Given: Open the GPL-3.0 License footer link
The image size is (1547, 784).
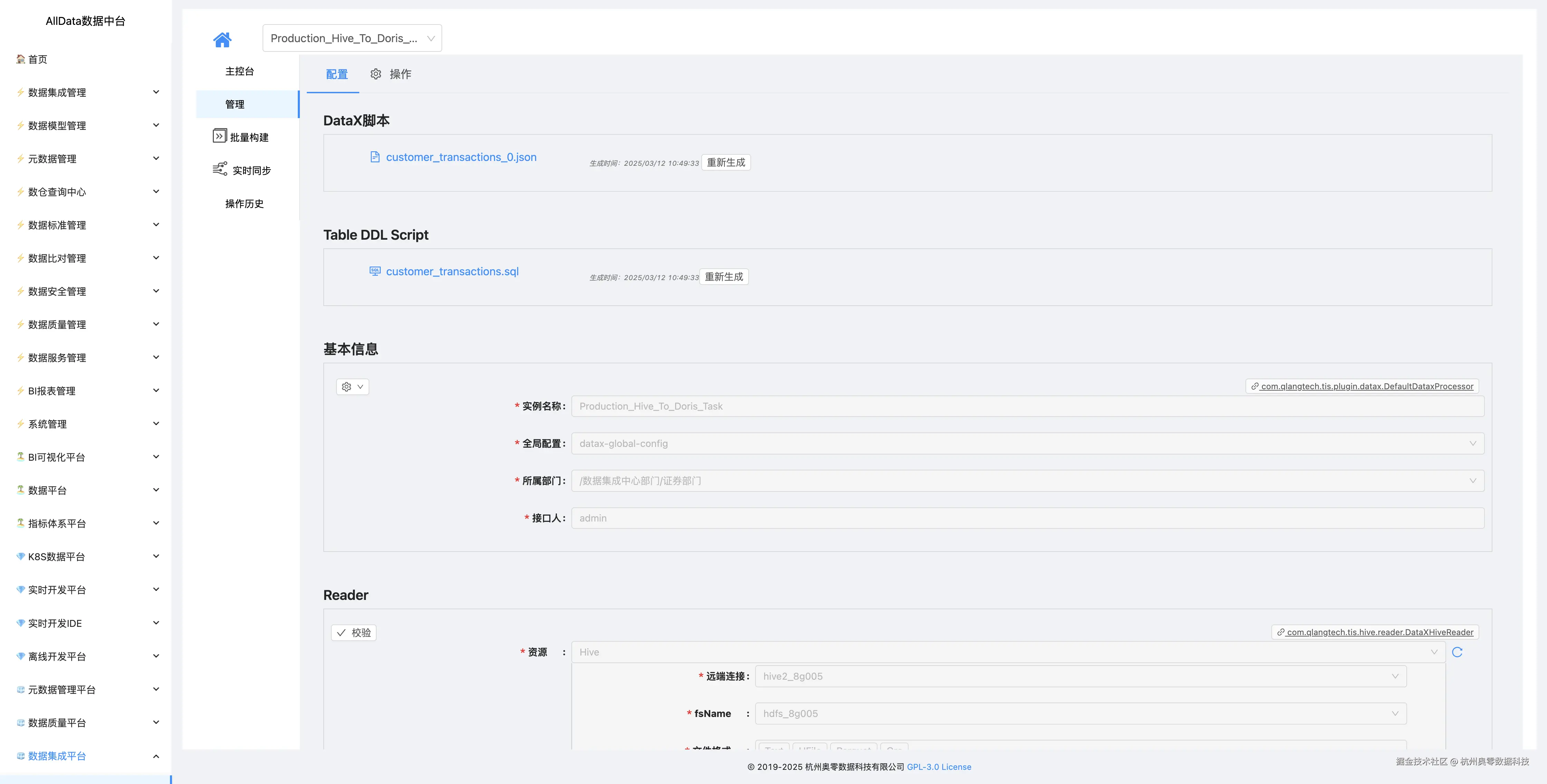Looking at the screenshot, I should 939,767.
